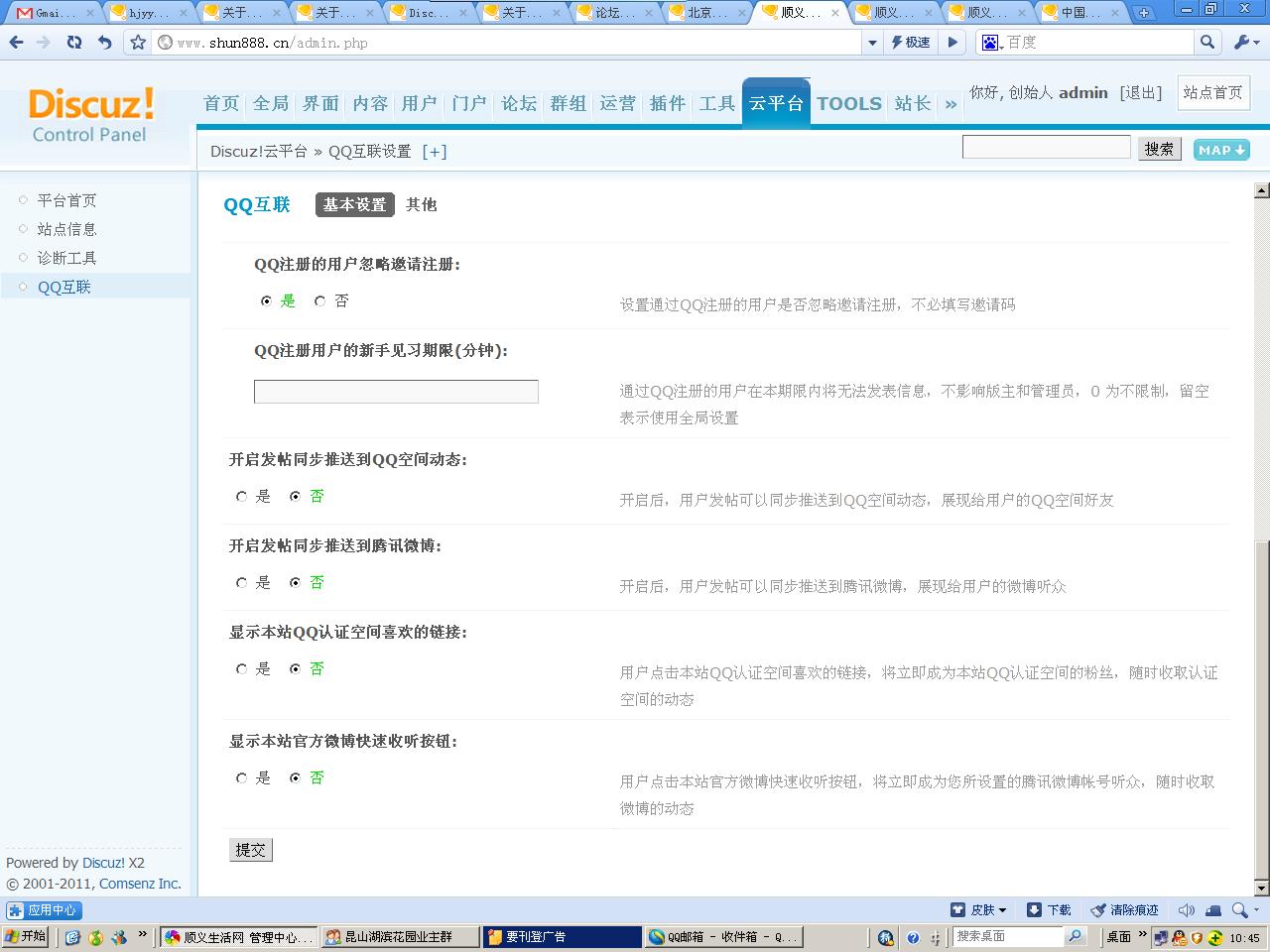Open the 论坛 admin menu

click(519, 103)
